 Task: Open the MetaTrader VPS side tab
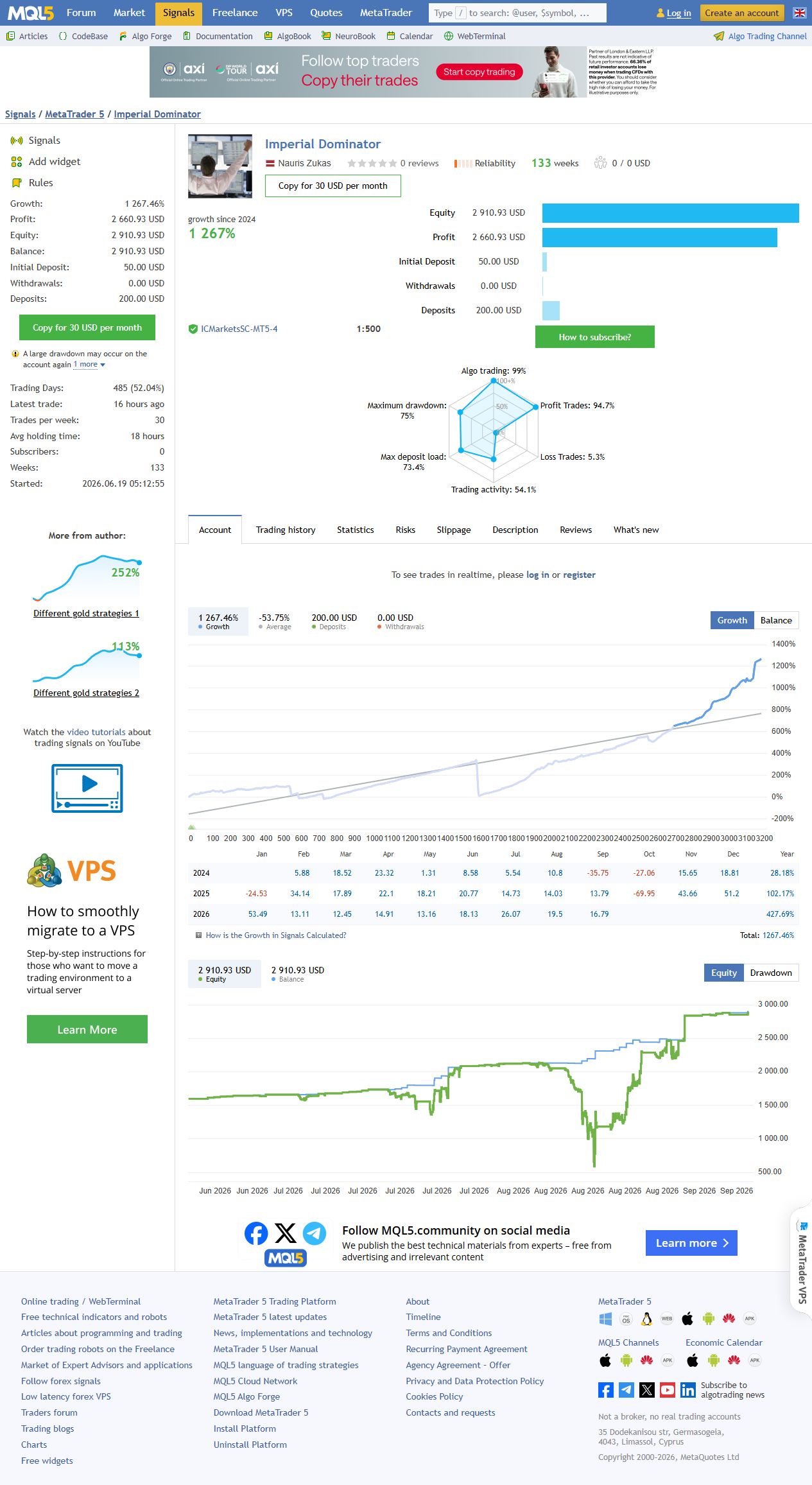click(x=801, y=1262)
